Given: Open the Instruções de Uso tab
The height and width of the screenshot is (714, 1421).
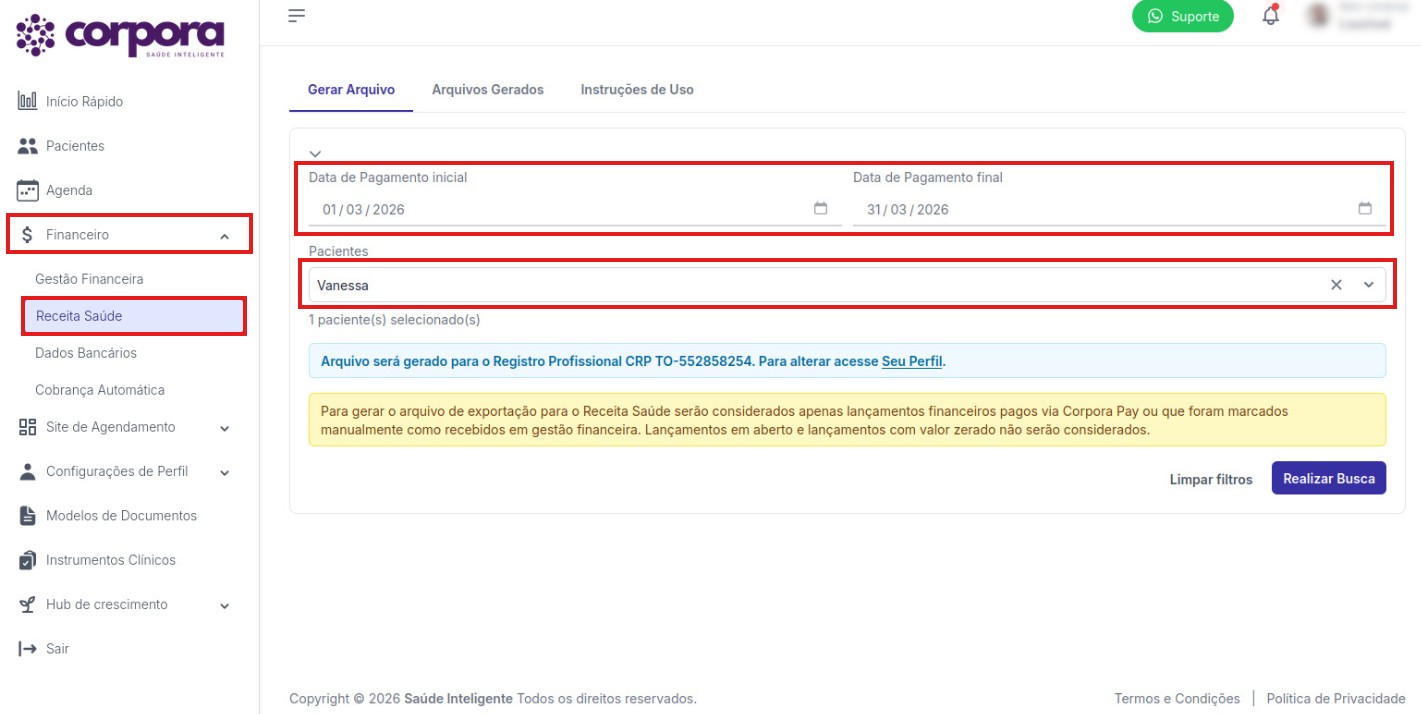Looking at the screenshot, I should point(636,90).
